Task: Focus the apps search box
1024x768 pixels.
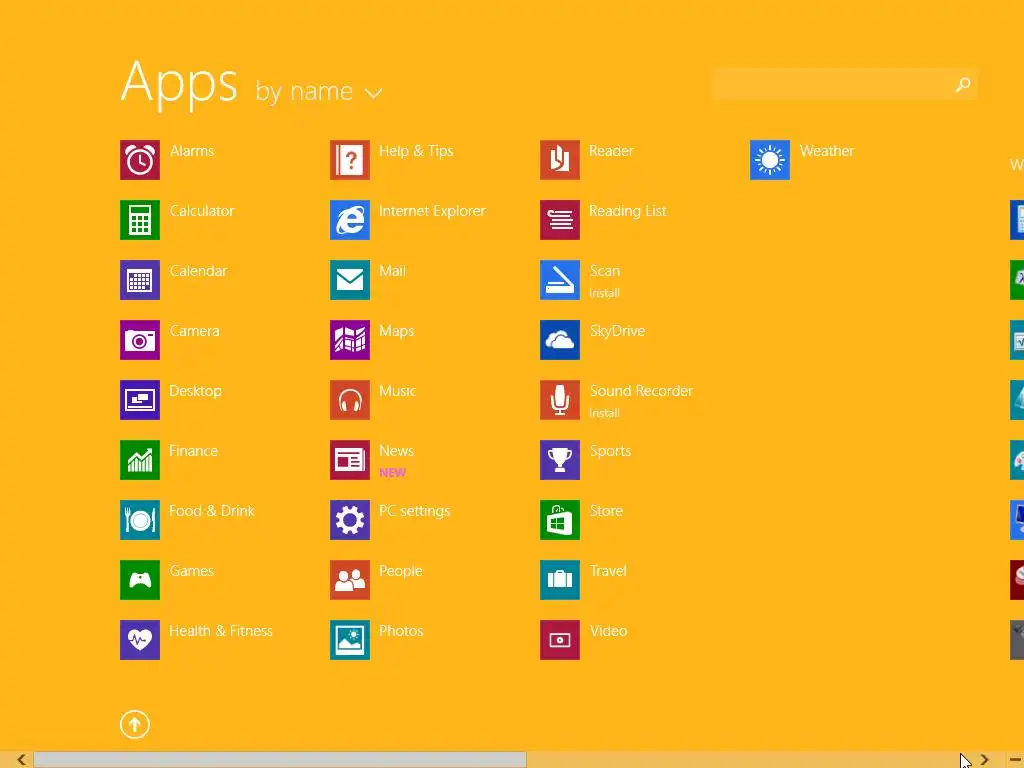Action: [844, 84]
